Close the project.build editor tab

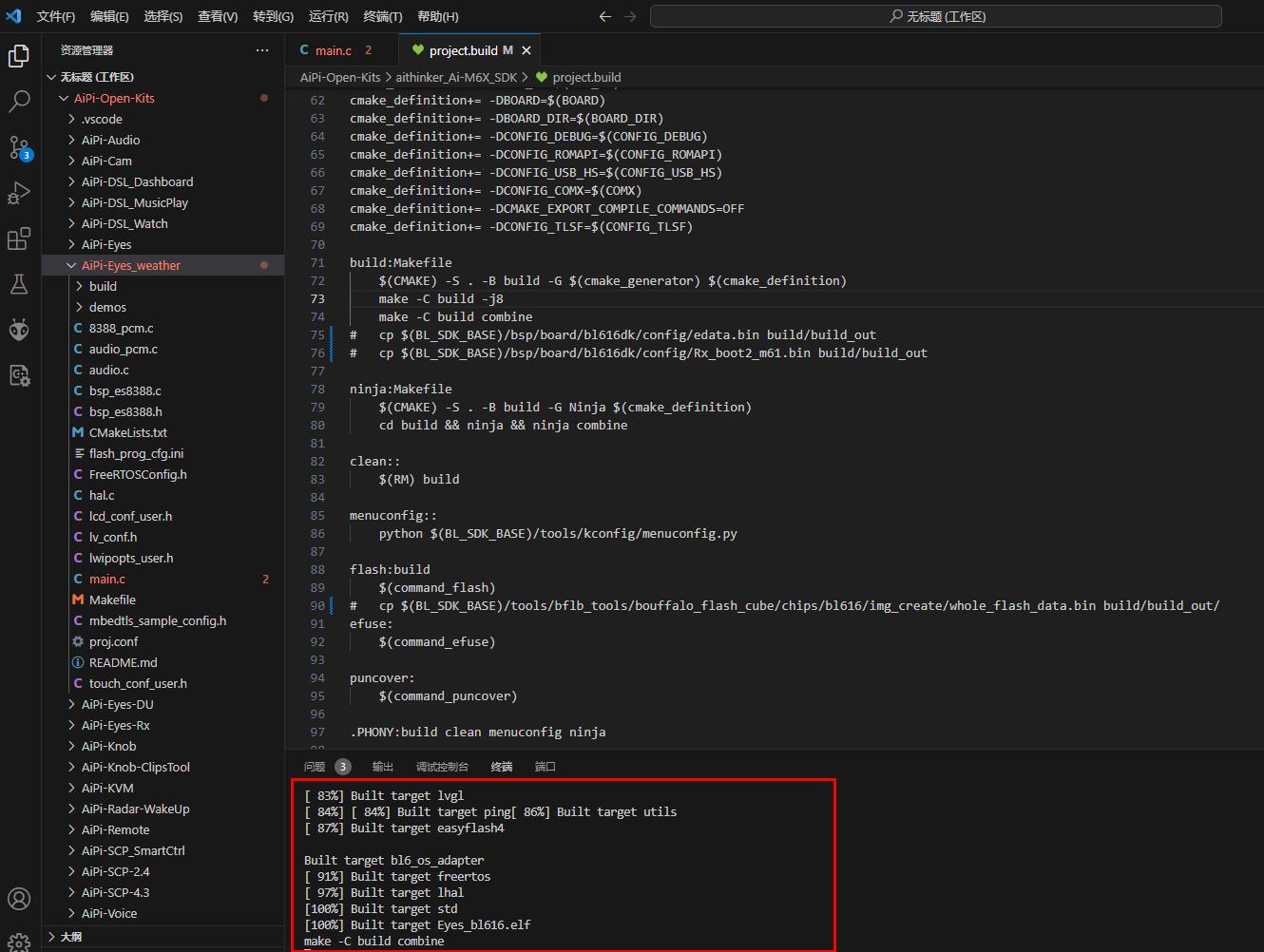click(527, 50)
